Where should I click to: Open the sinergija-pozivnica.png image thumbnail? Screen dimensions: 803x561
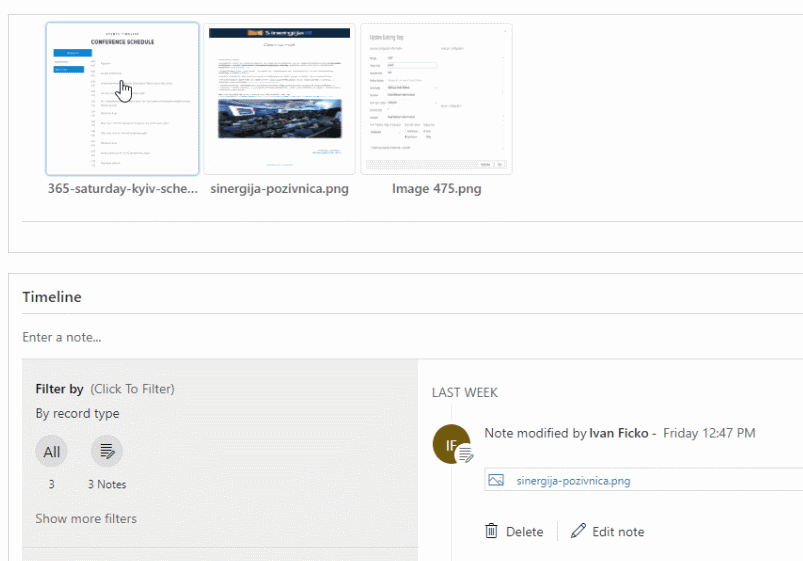(280, 99)
